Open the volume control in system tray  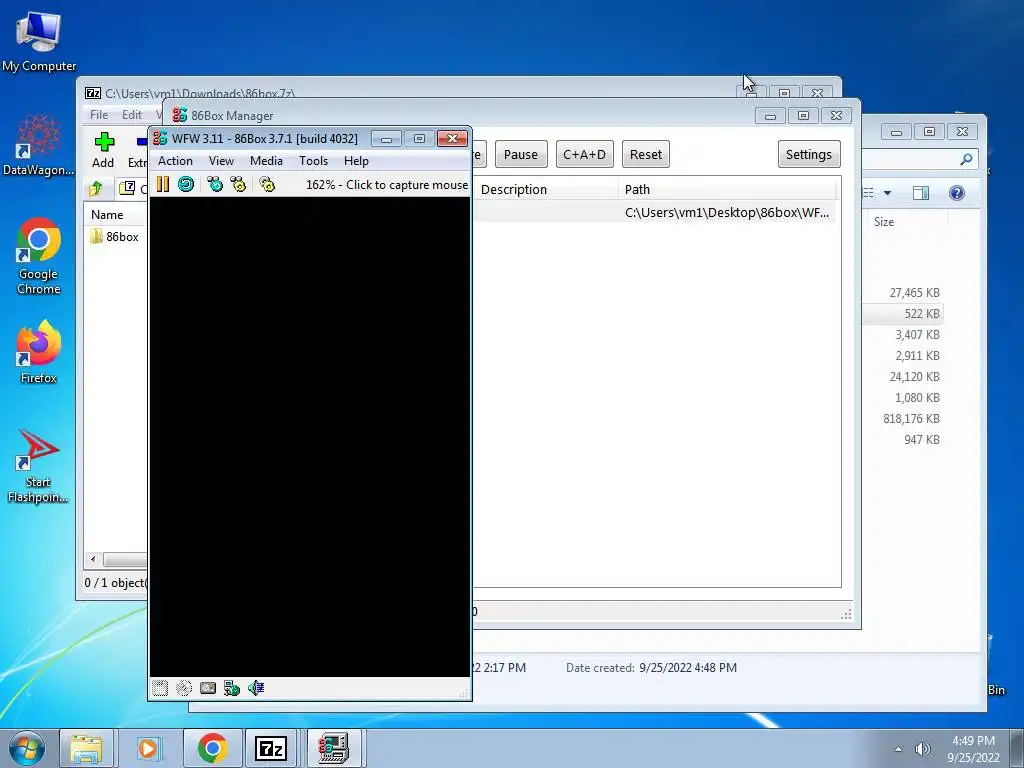[x=922, y=749]
